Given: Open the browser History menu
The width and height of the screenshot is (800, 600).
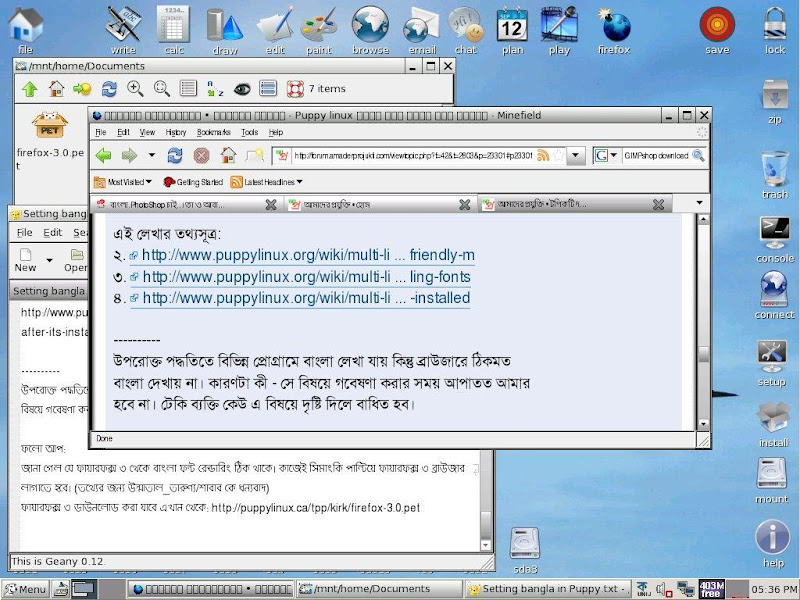Looking at the screenshot, I should pyautogui.click(x=176, y=132).
